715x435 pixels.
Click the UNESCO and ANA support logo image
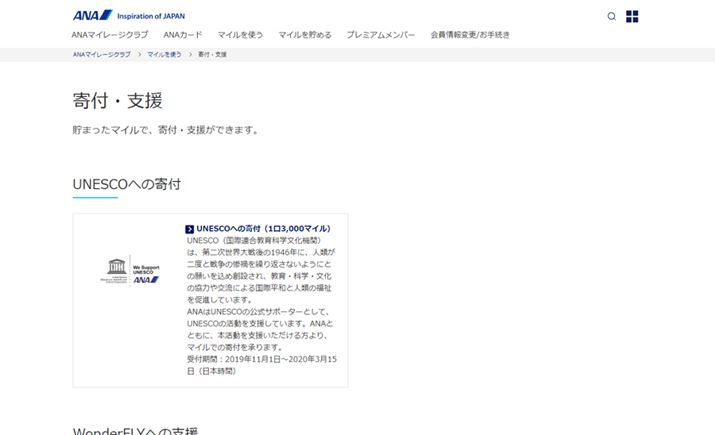[130, 271]
